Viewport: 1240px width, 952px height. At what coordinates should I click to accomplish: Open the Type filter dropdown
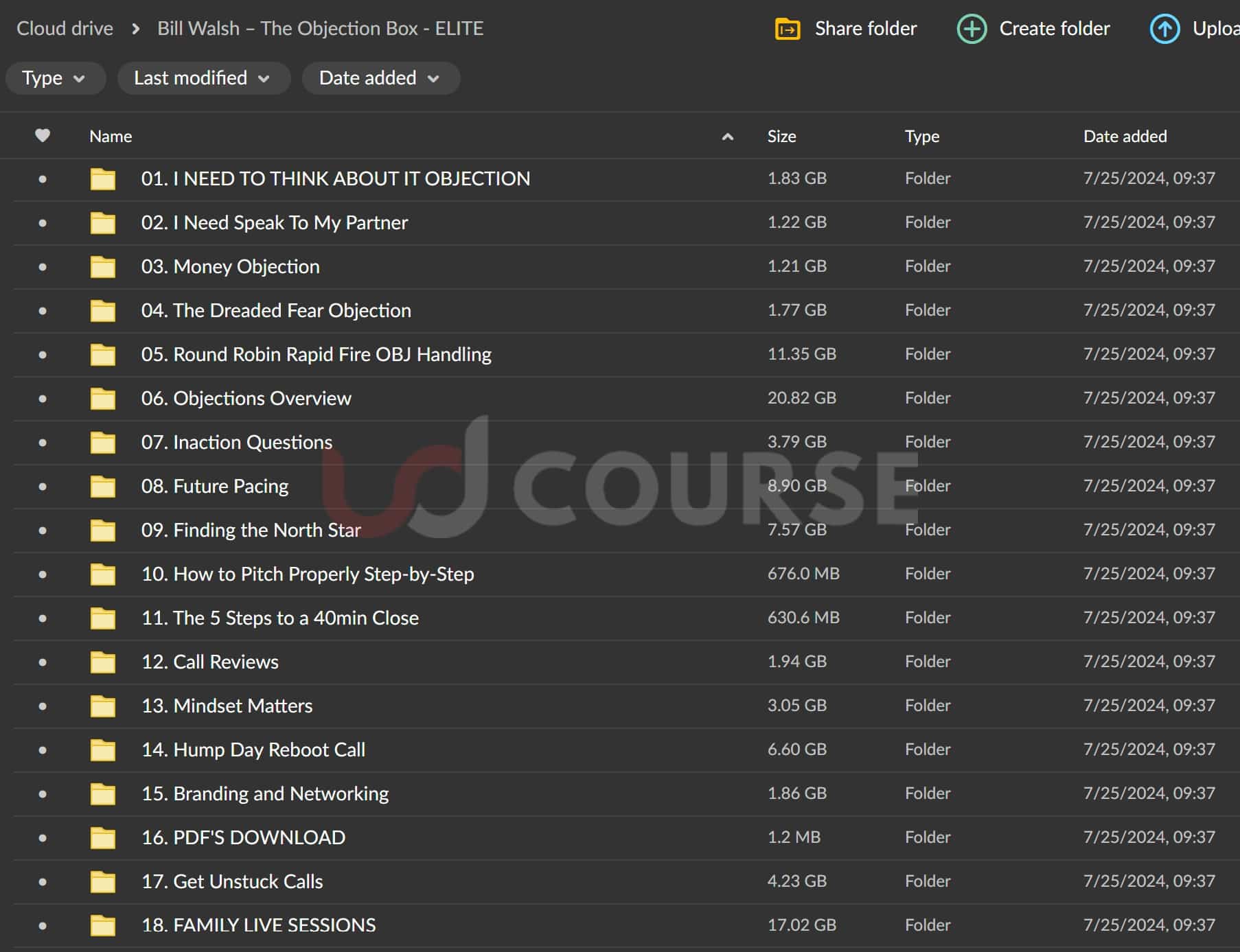coord(55,78)
